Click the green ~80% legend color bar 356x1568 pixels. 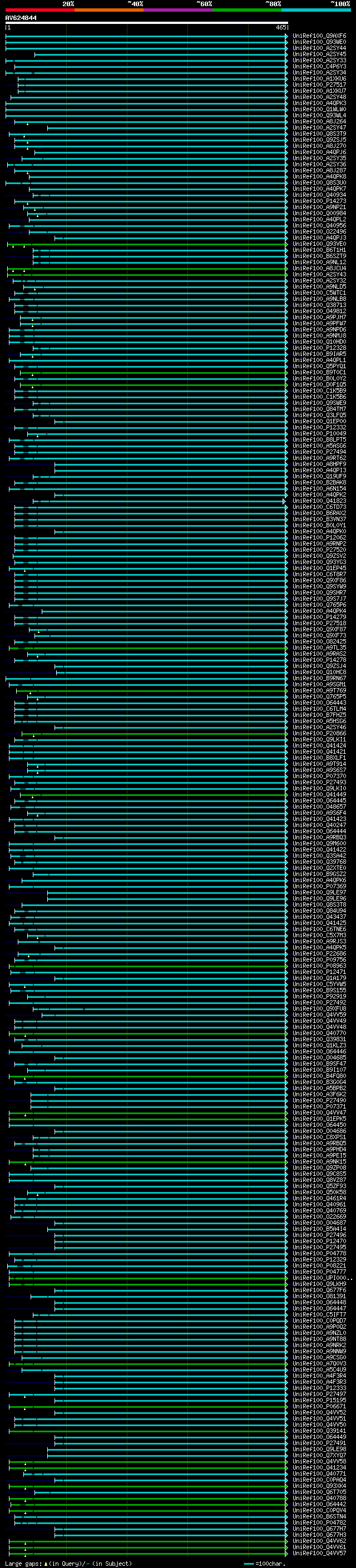tap(247, 10)
